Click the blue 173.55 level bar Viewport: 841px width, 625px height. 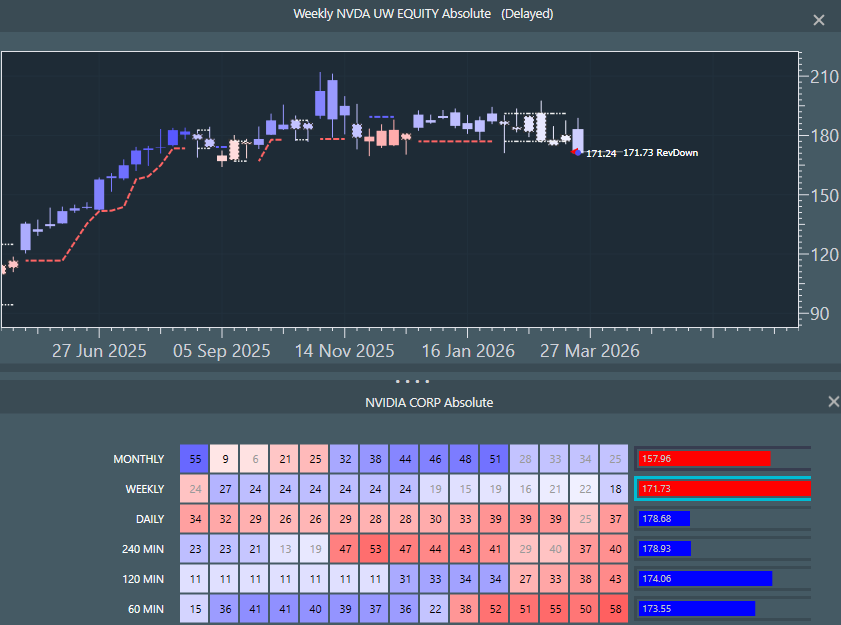(696, 609)
